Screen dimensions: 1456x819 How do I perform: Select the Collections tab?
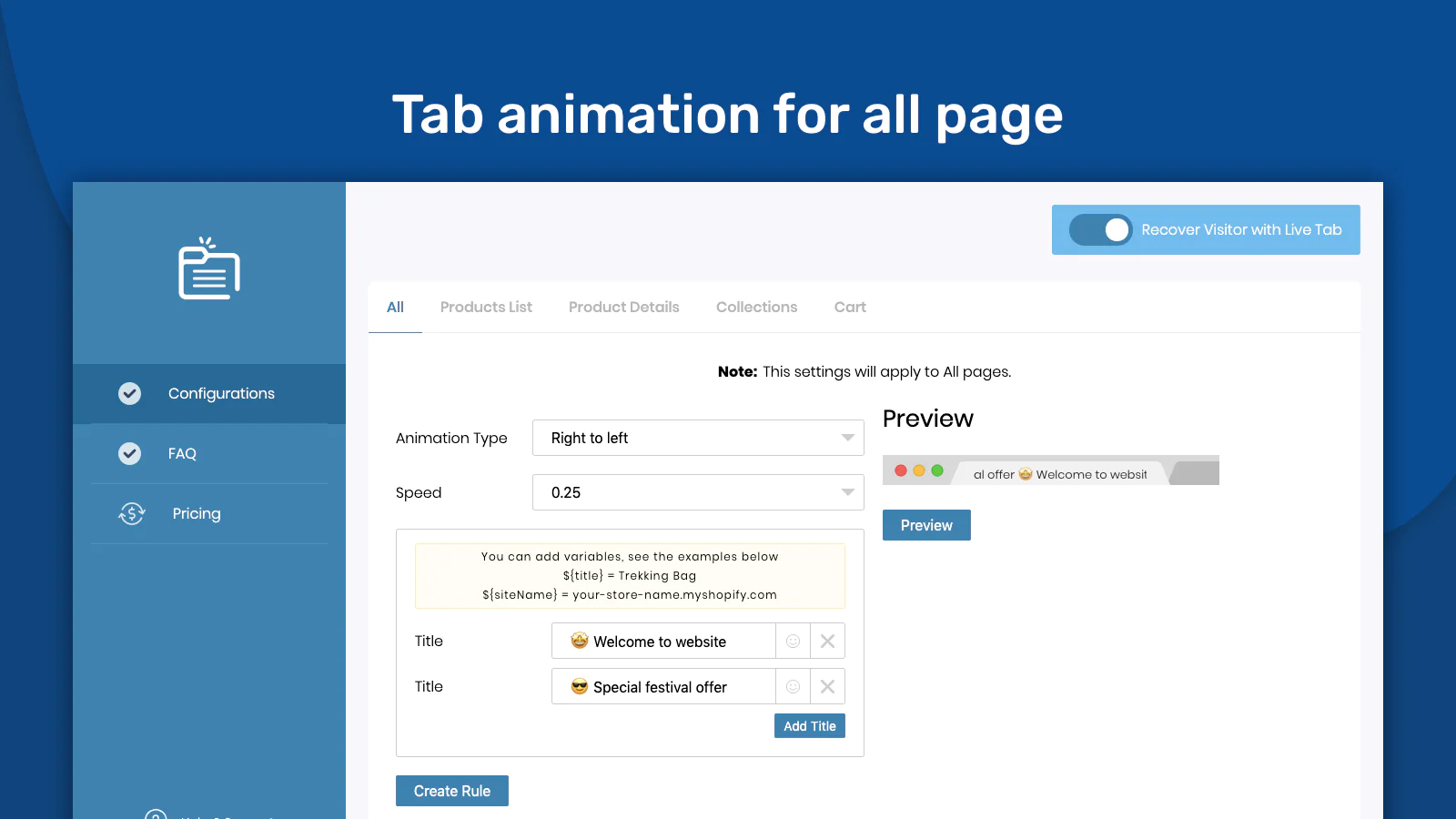click(x=756, y=307)
